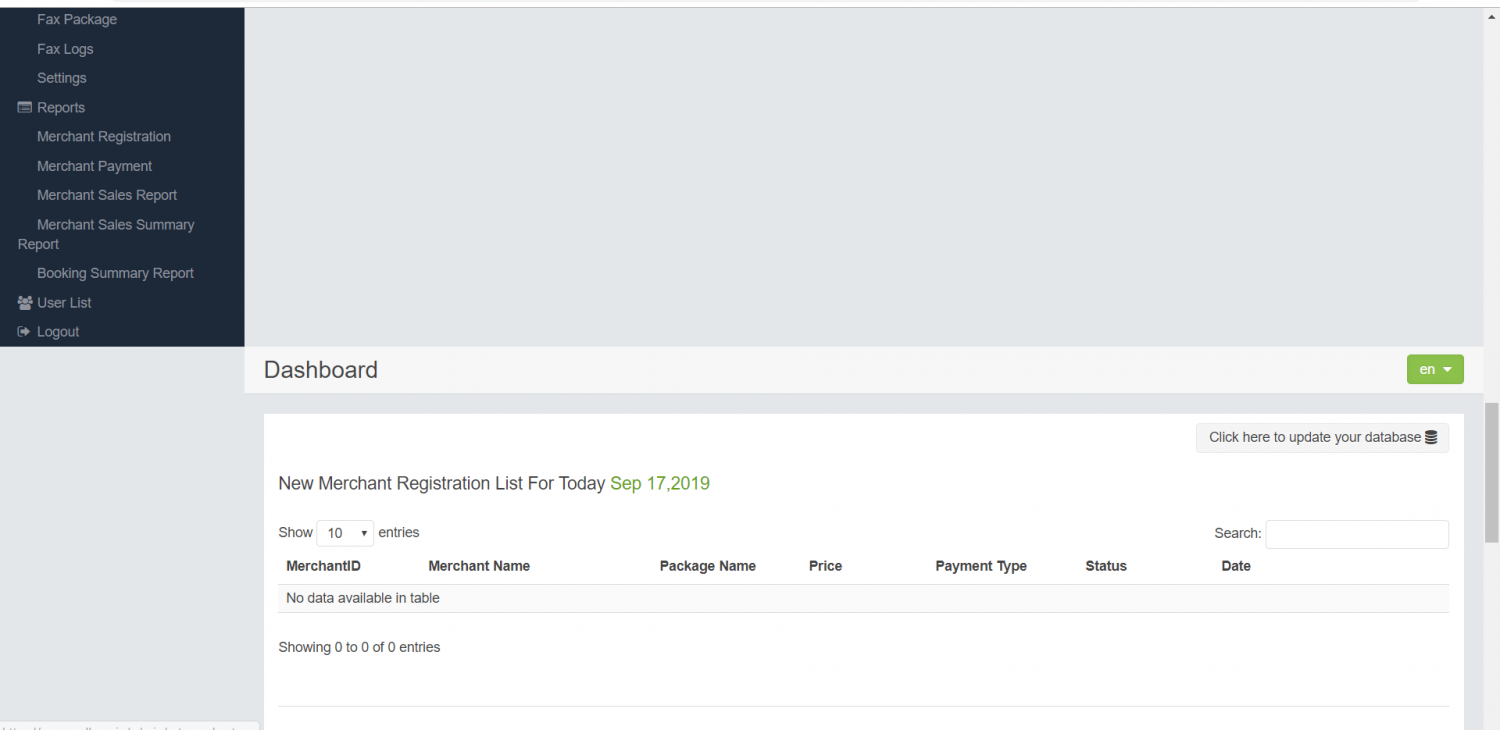Click update your database button
The width and height of the screenshot is (1500, 730).
coord(1314,437)
